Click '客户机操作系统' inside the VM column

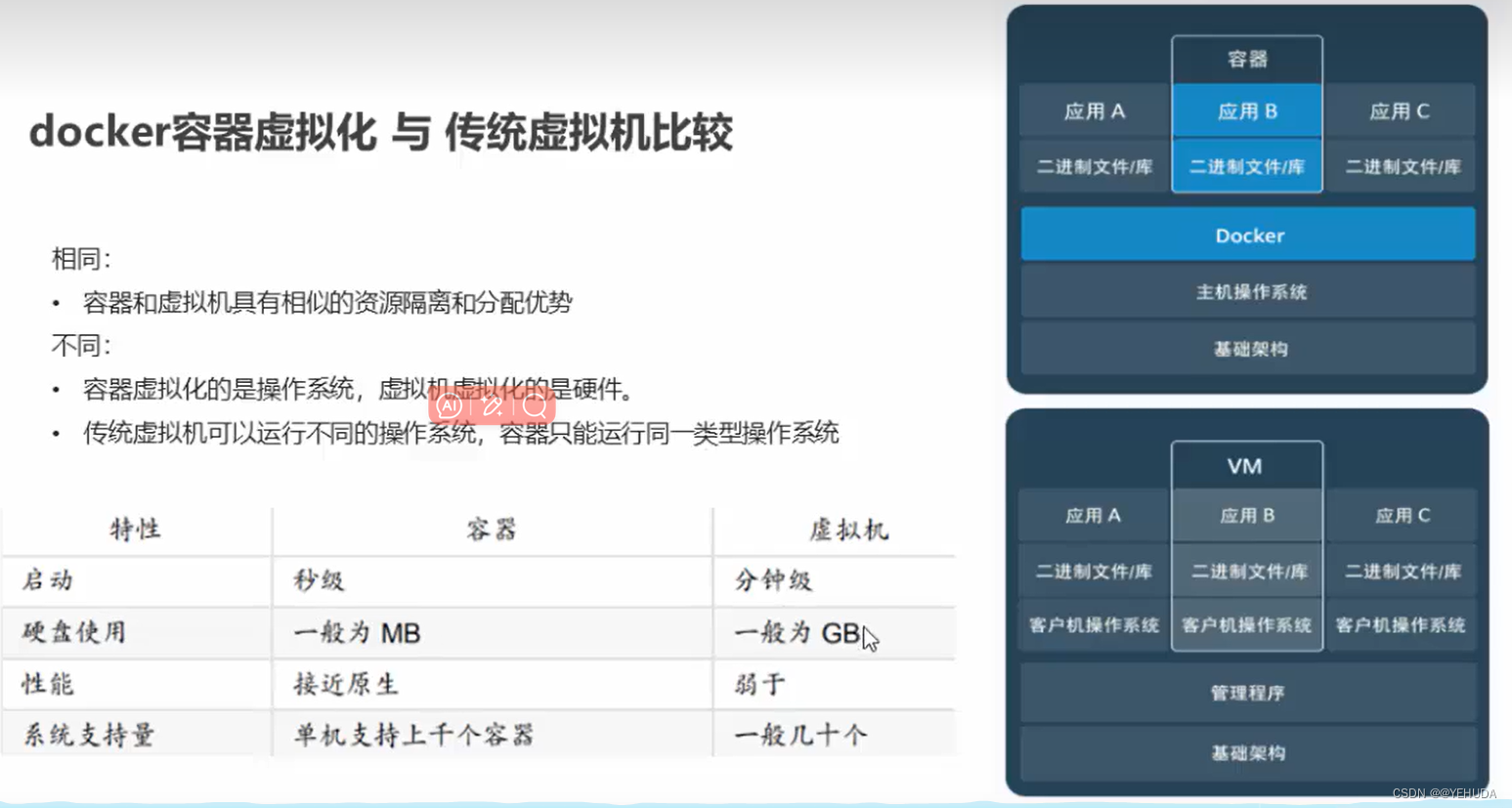point(1247,625)
